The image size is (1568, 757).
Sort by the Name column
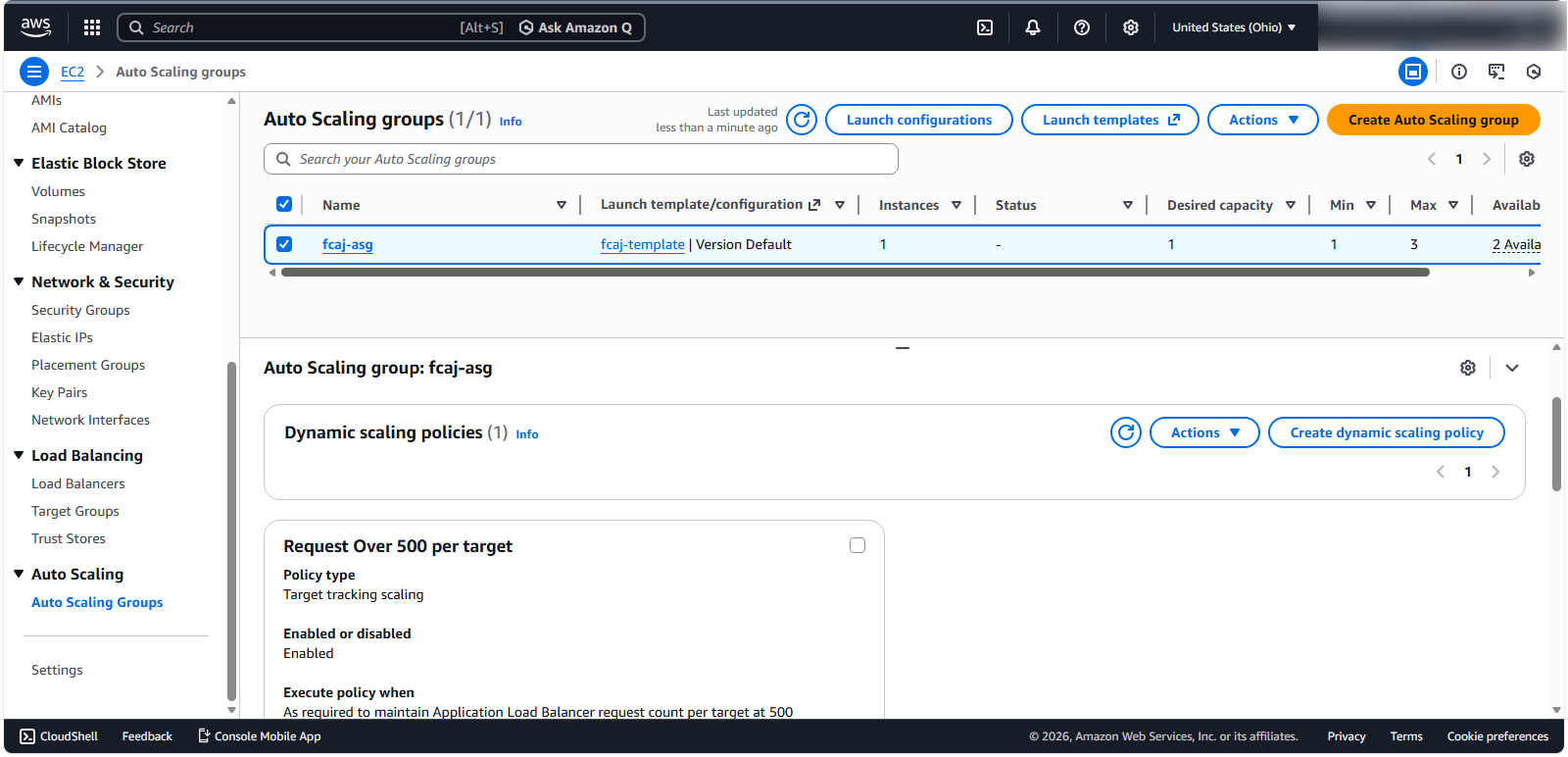click(562, 205)
